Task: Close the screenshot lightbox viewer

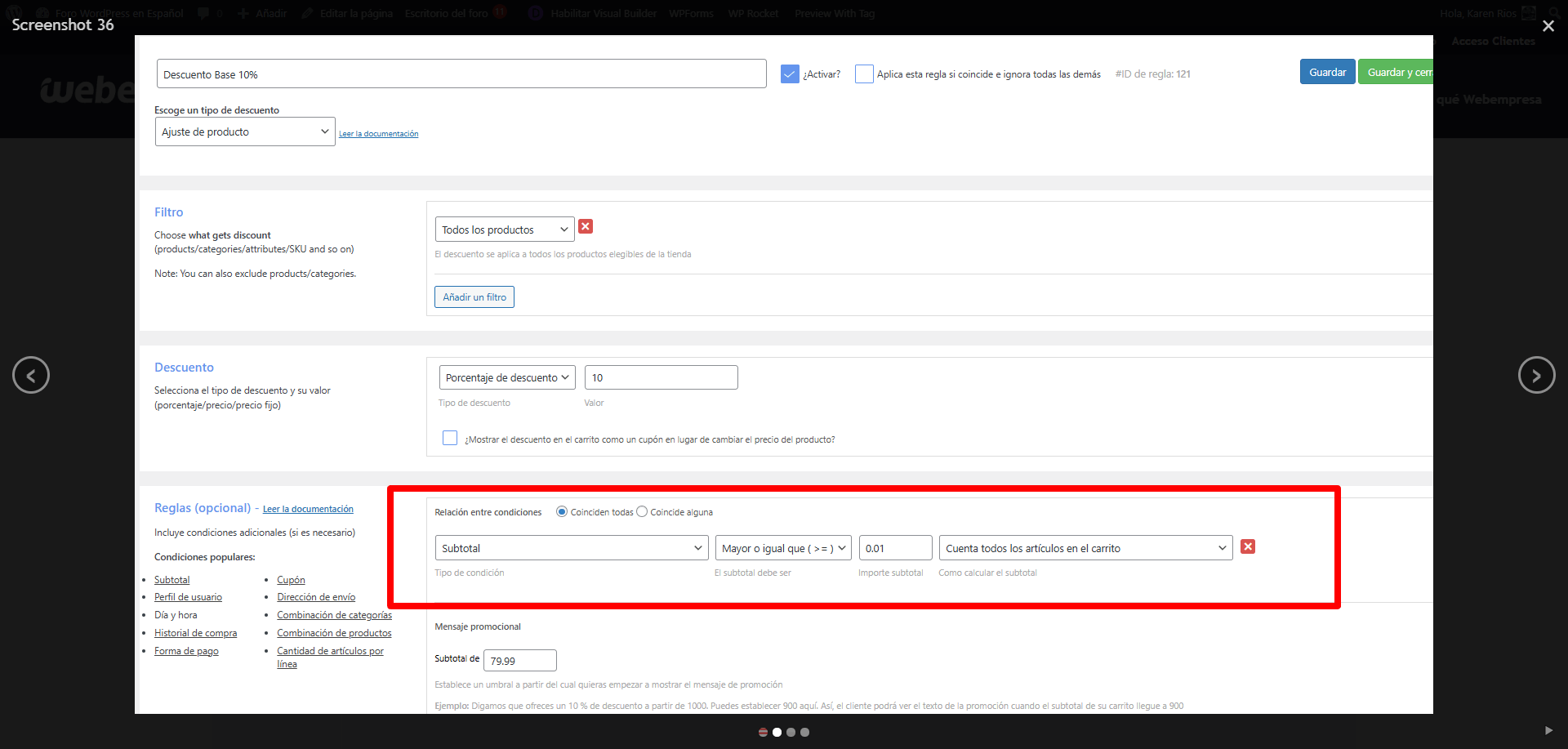Action: click(x=1548, y=26)
